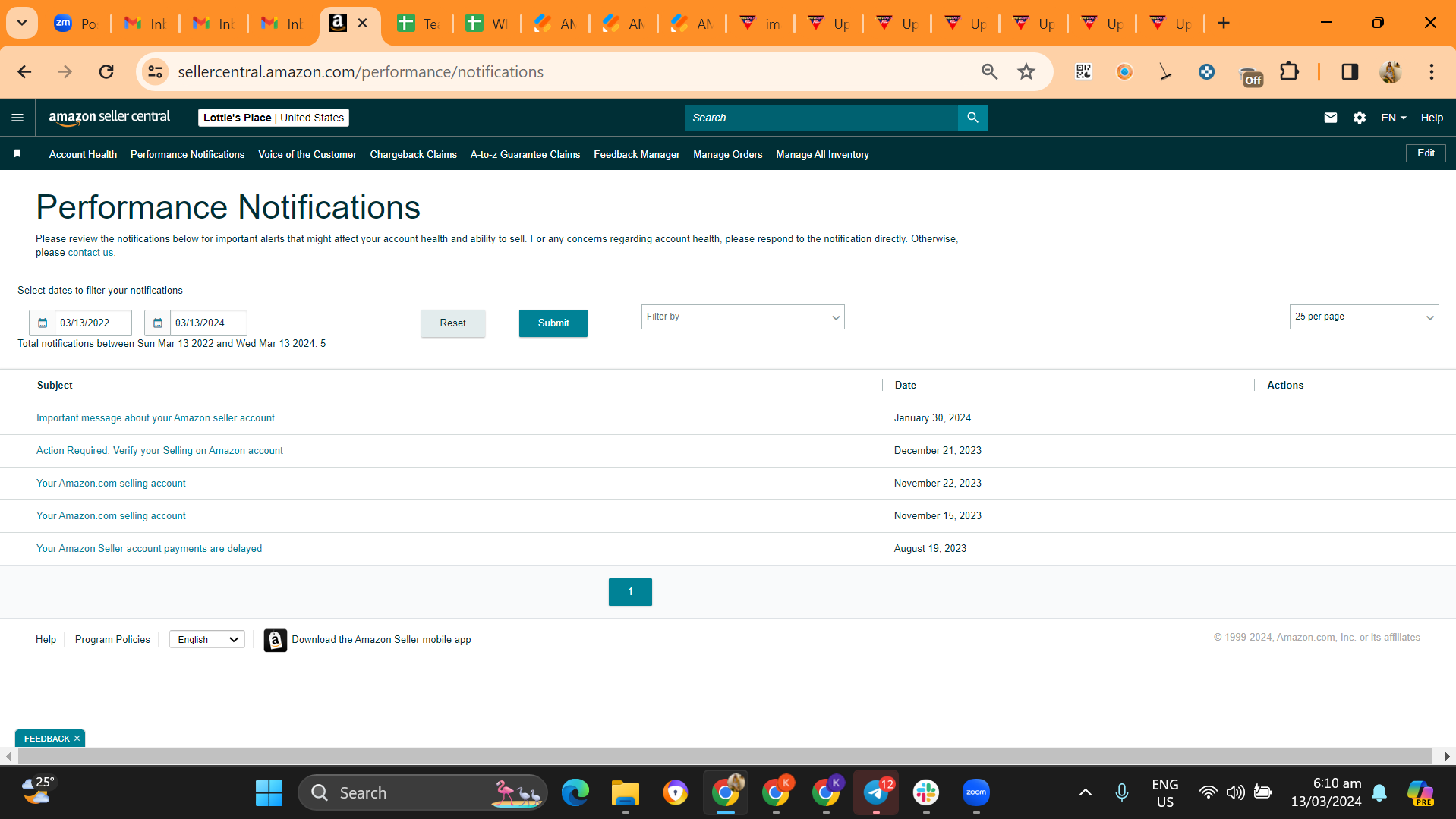
Task: Open Chargeback Claims menu item
Action: (414, 155)
